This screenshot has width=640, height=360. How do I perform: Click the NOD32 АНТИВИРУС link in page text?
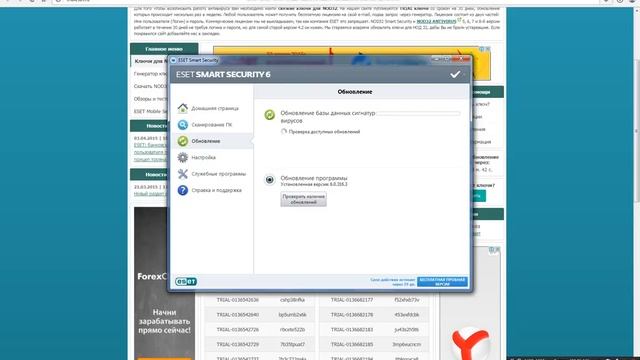(436, 21)
